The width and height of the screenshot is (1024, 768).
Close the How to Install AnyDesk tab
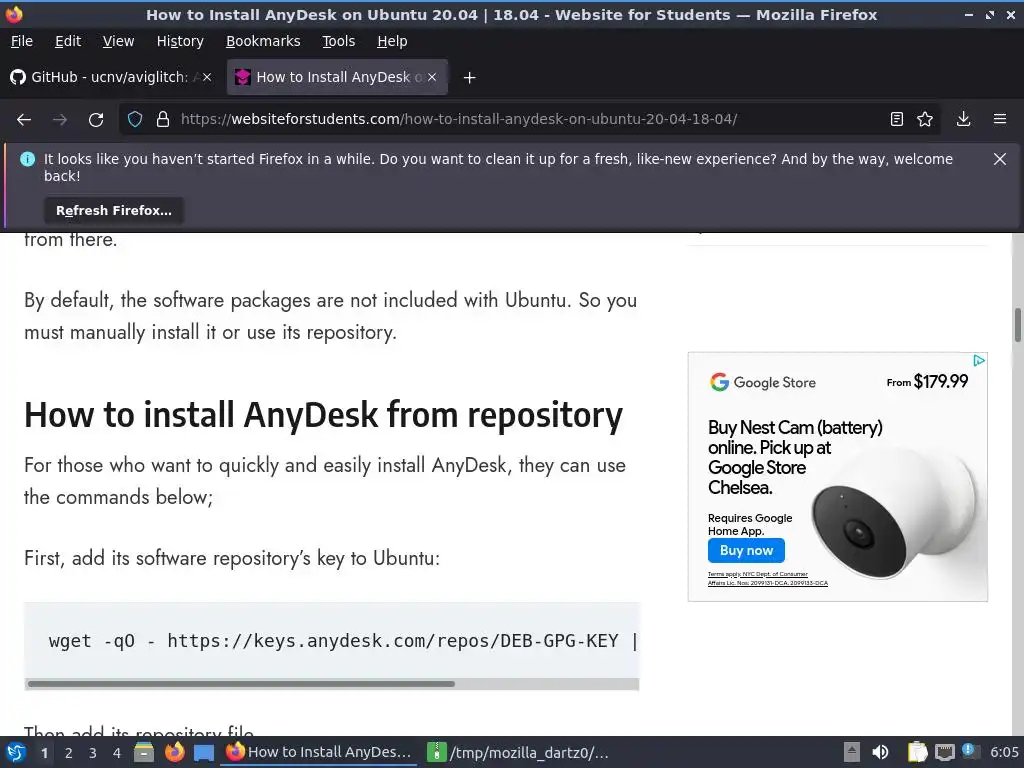432,77
